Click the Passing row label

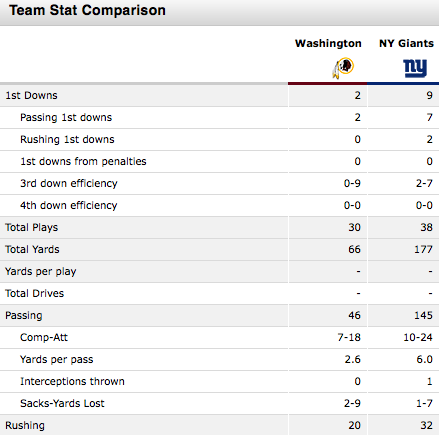[x=24, y=316]
